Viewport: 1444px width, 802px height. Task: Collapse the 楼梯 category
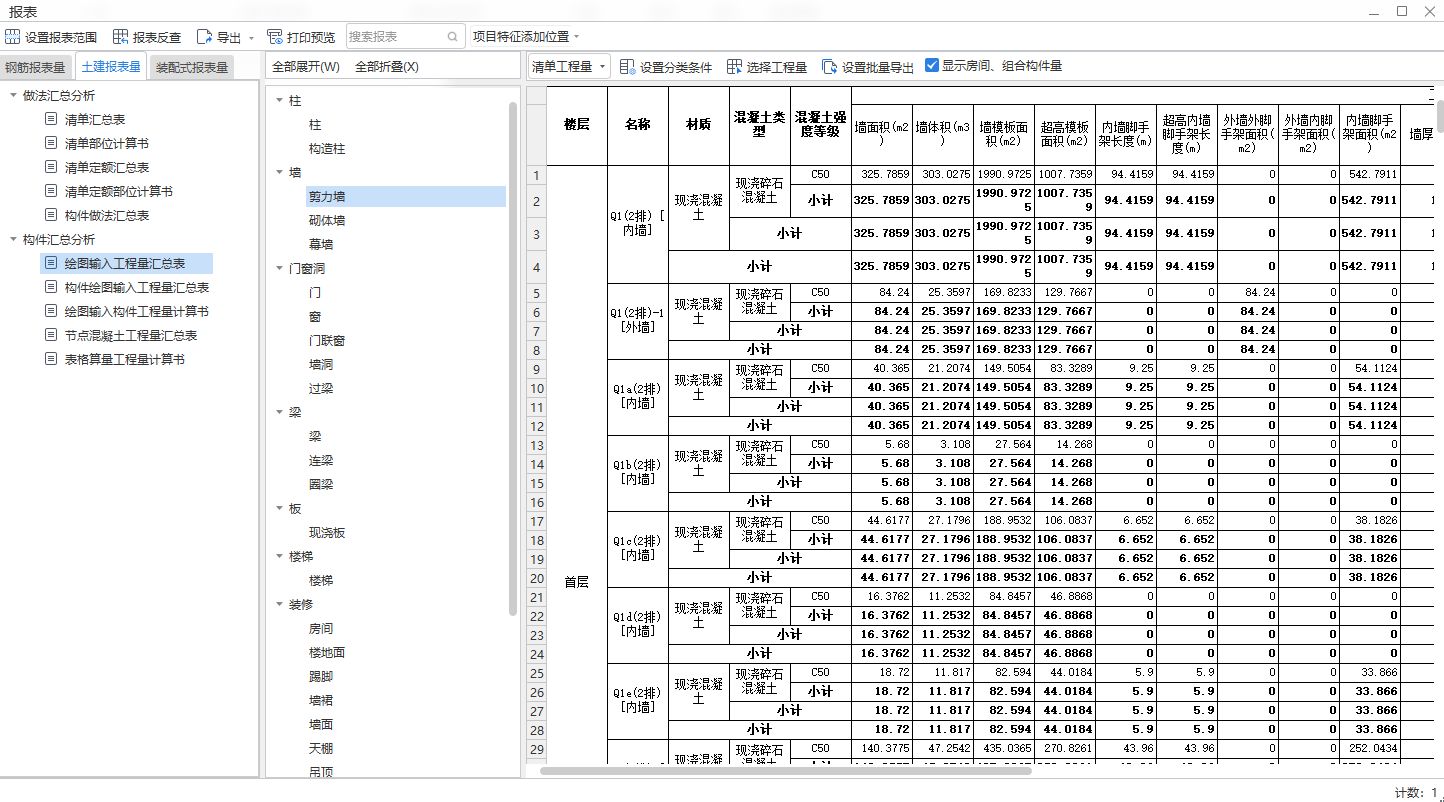[x=279, y=556]
